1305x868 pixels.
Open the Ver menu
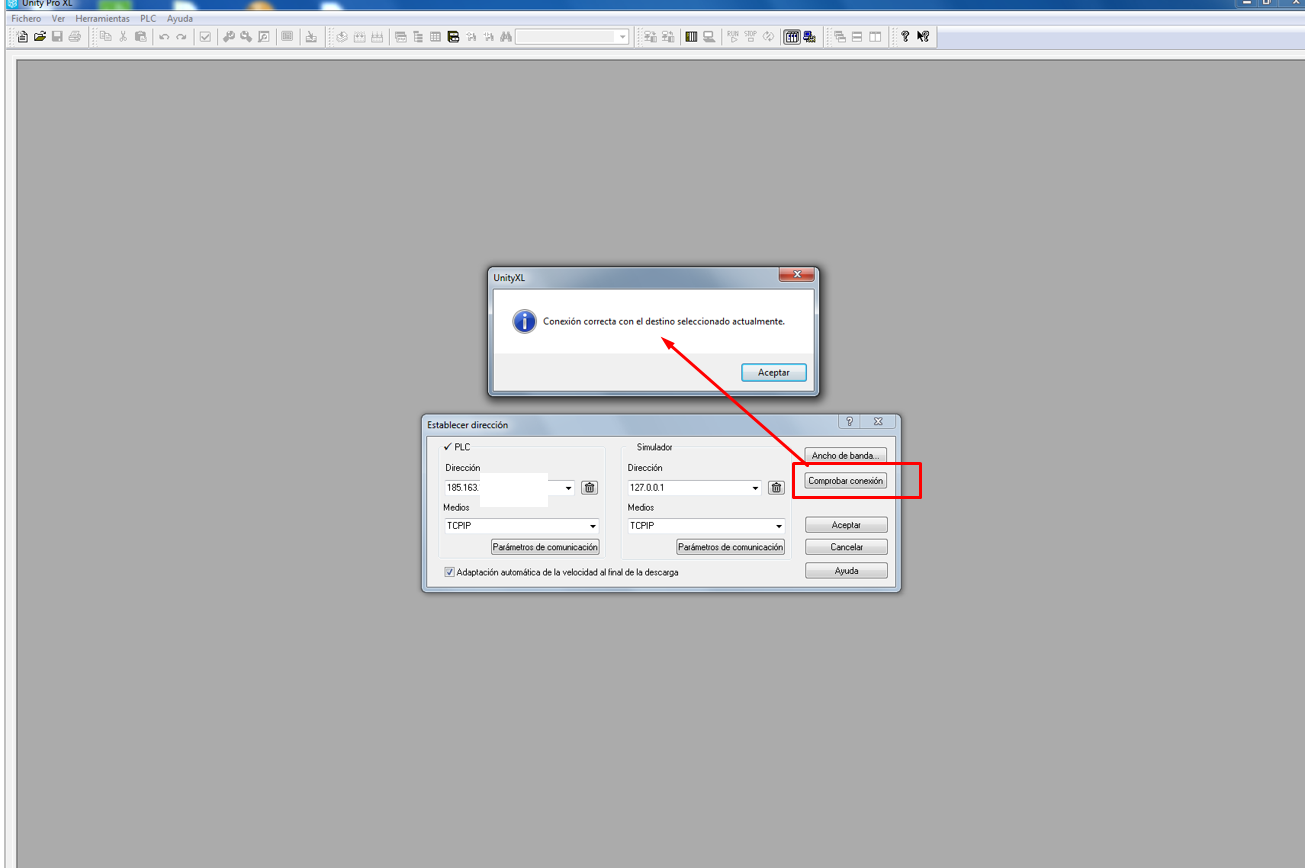[58, 18]
